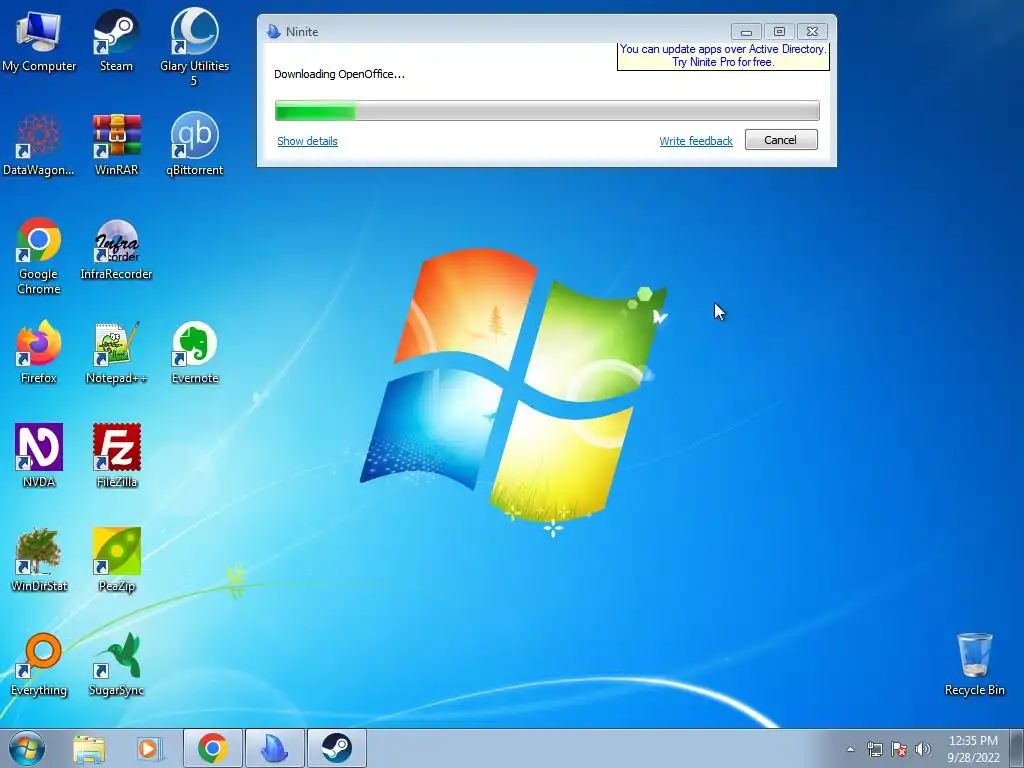Open the Write feedback link
Image resolution: width=1024 pixels, height=768 pixels.
click(696, 141)
